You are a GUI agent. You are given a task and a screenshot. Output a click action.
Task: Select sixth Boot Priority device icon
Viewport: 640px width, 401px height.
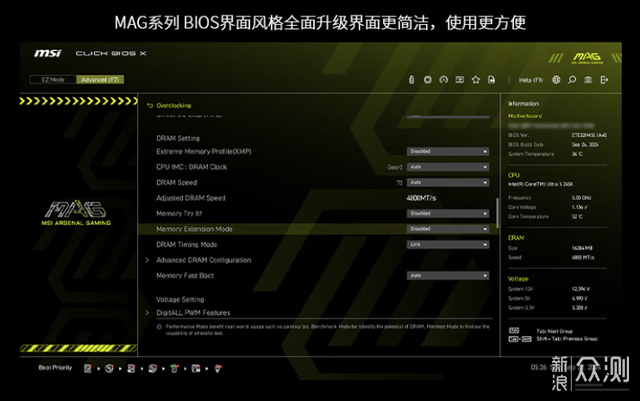(196, 368)
